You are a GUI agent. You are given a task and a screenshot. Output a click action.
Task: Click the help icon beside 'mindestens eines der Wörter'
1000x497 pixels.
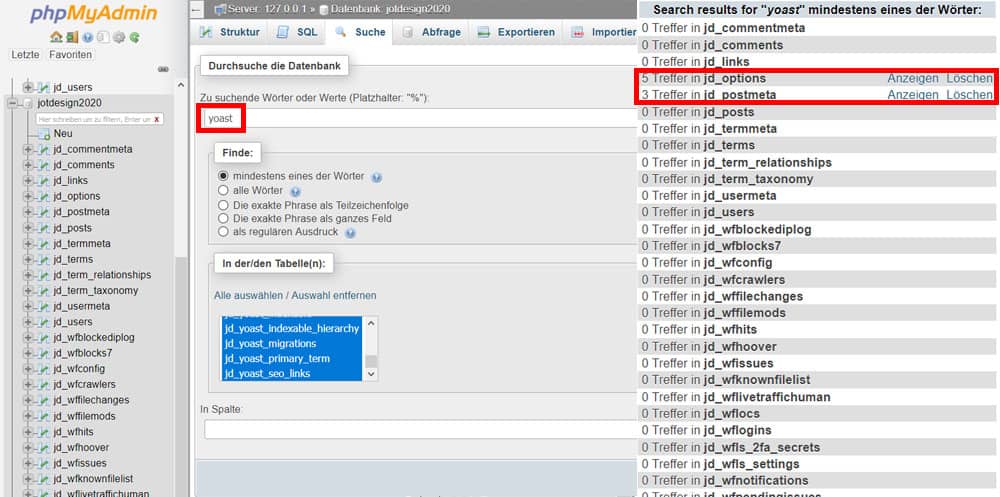click(x=376, y=177)
